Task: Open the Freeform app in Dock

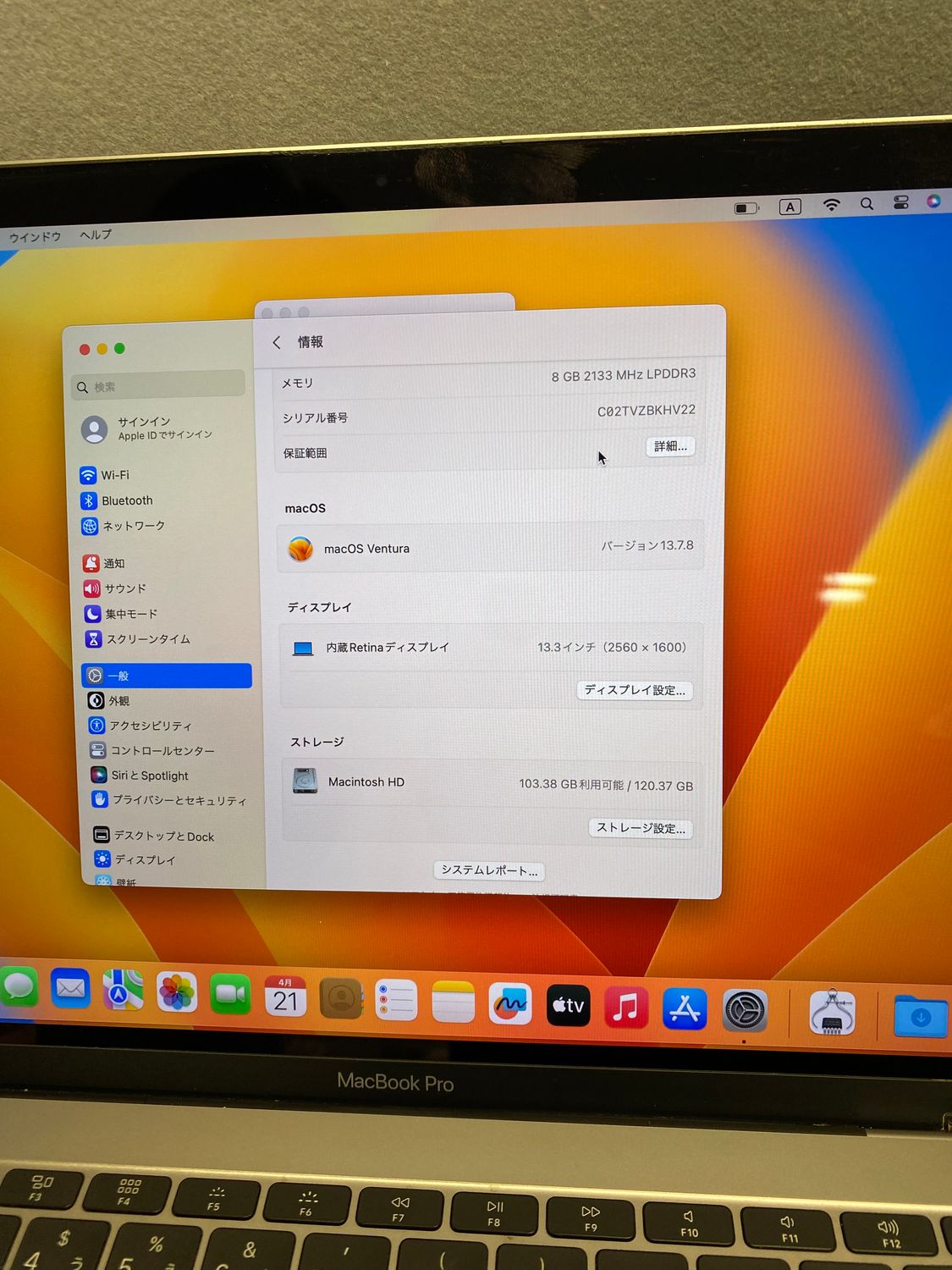Action: pos(510,1004)
